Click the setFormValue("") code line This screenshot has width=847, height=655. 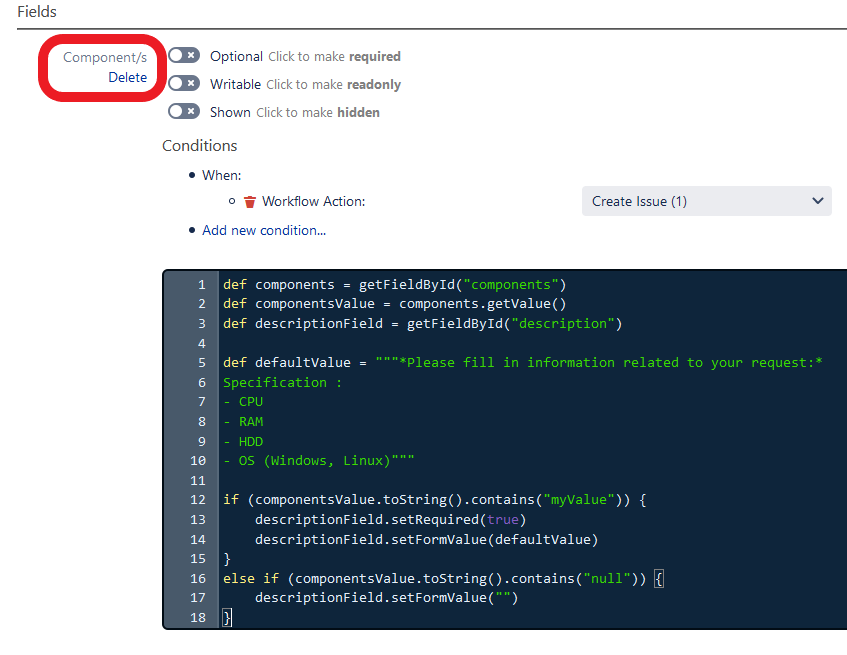[386, 597]
